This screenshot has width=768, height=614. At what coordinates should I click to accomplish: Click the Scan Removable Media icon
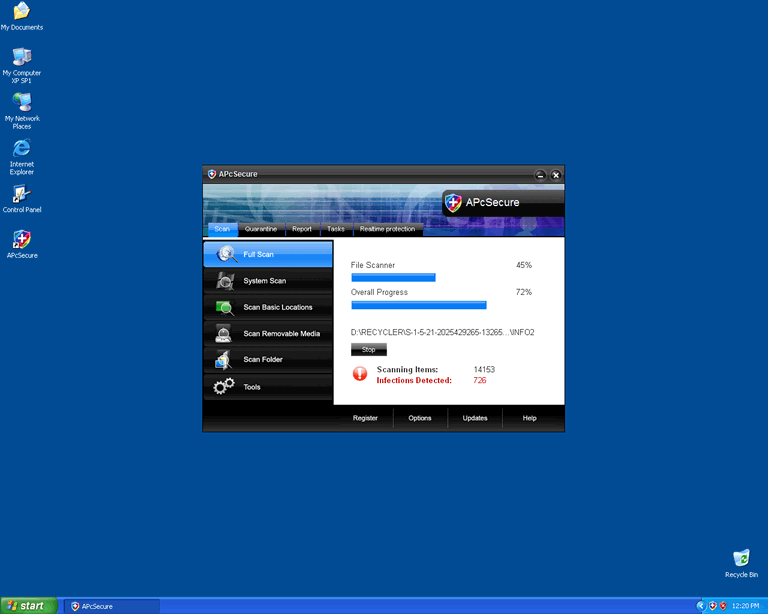click(x=225, y=334)
